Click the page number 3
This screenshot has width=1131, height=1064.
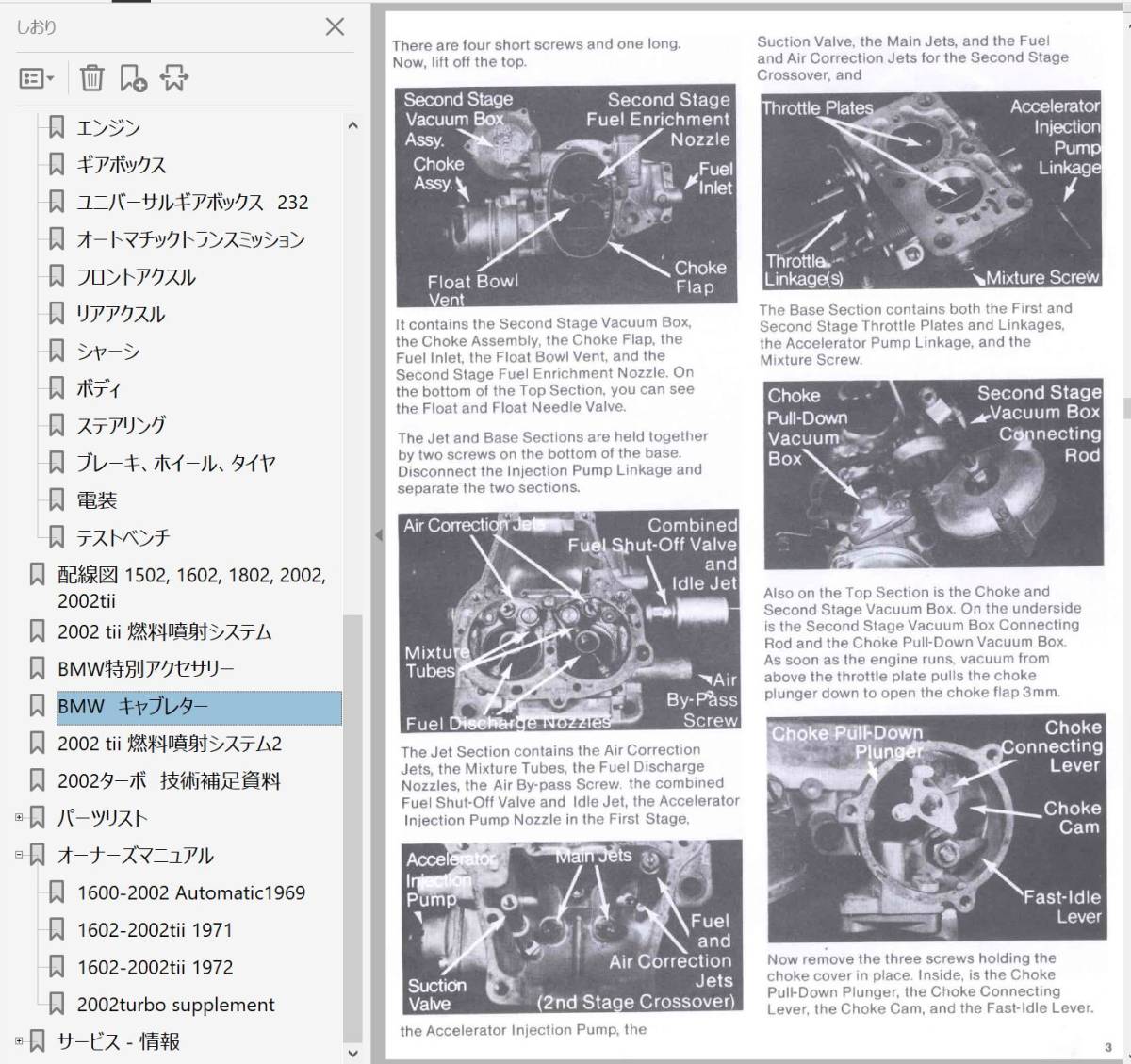pyautogui.click(x=1108, y=1047)
